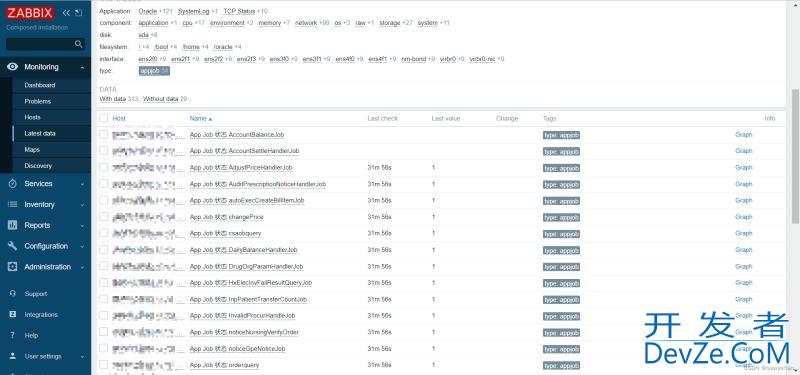Open the Dashboard menu item

(x=40, y=85)
